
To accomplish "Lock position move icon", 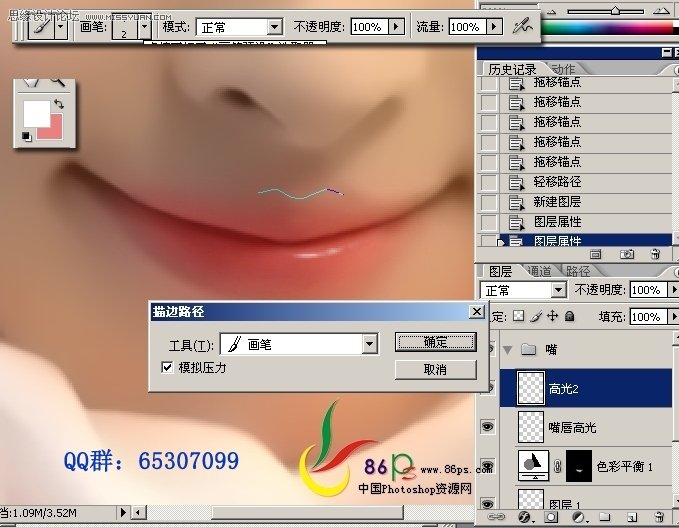I will pos(553,316).
